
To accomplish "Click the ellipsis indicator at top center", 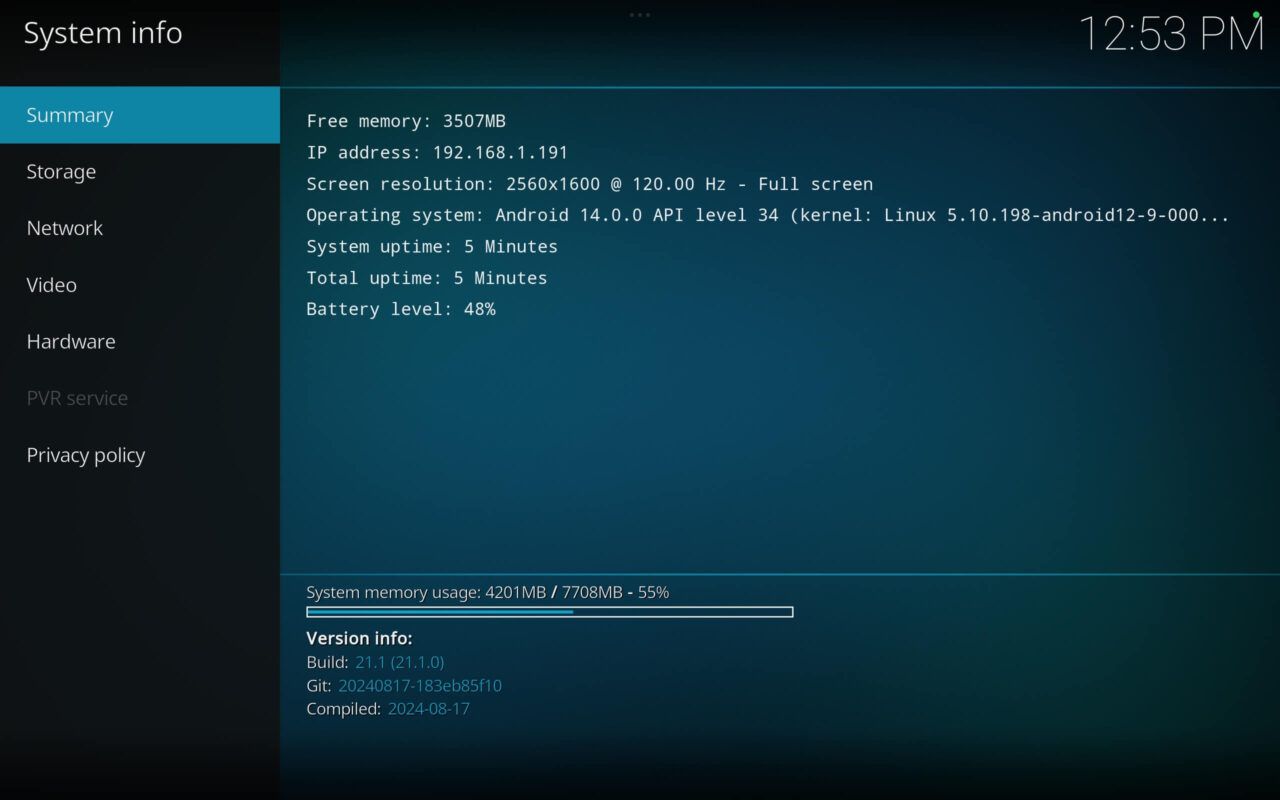I will [x=639, y=15].
